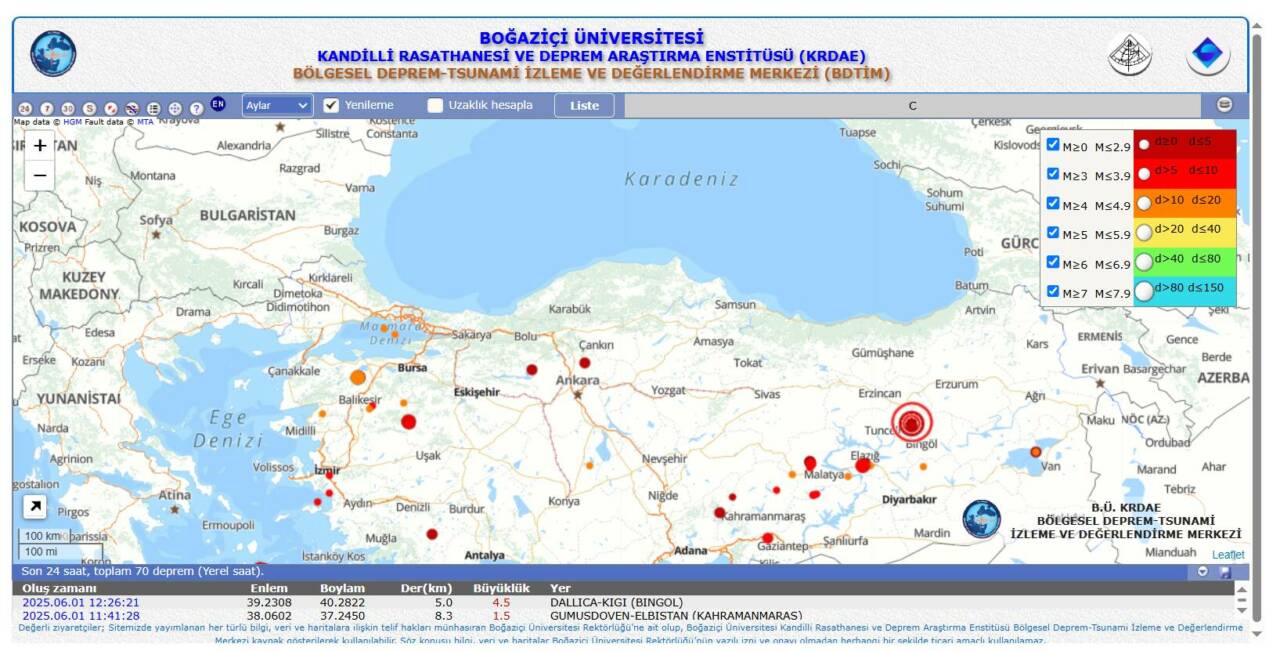Select the d>10 d≤20 depth radio button

1144,203
